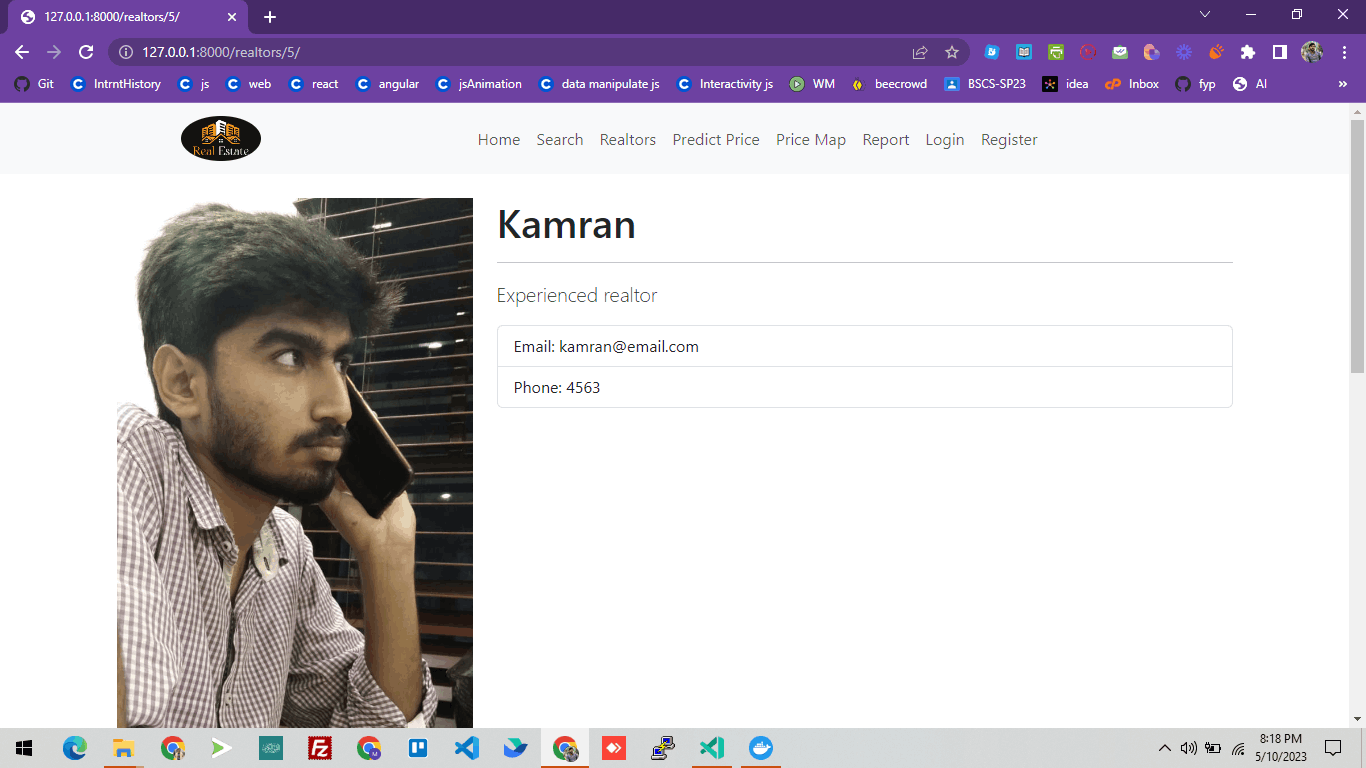Click the site info icon in address bar
This screenshot has width=1366, height=768.
pos(125,52)
